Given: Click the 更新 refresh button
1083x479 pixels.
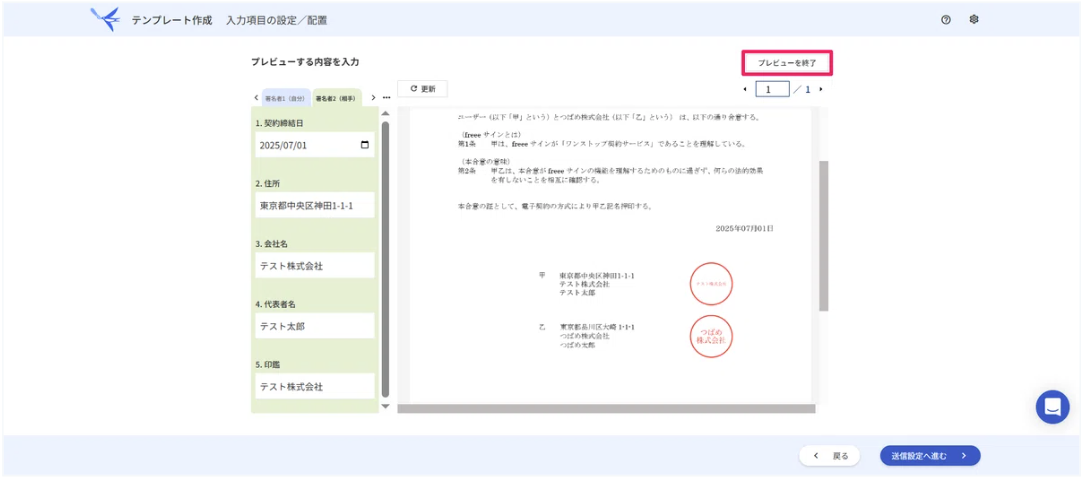Looking at the screenshot, I should [x=422, y=89].
